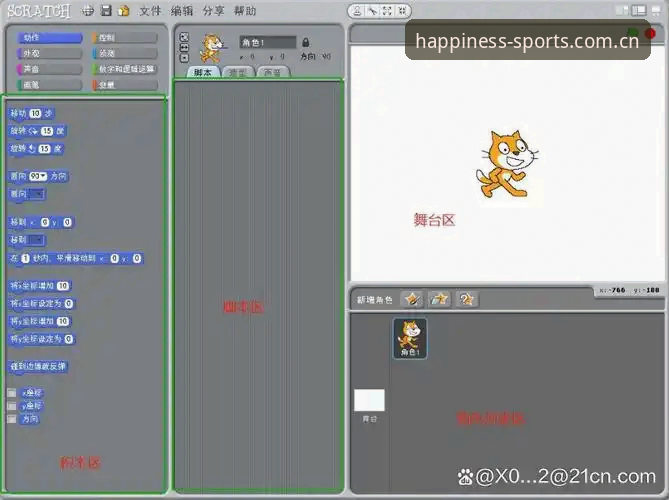Screen dimensions: 669x500
Task: Set rotation style to left-right flip
Action: coord(184,47)
